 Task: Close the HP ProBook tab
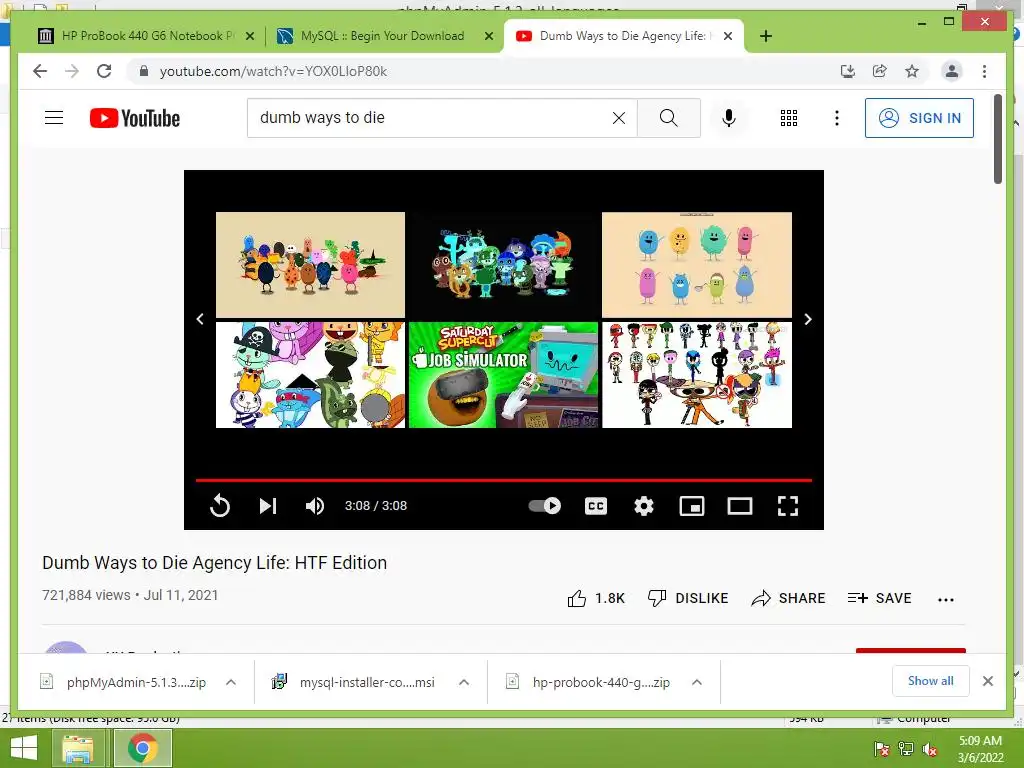(x=249, y=37)
